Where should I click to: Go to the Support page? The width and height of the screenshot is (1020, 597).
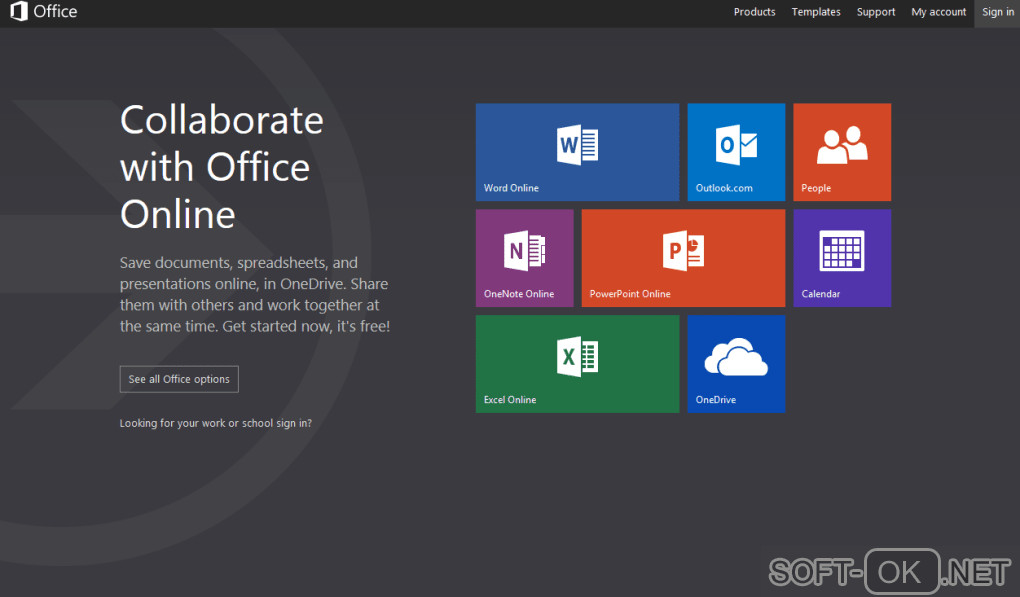point(876,12)
